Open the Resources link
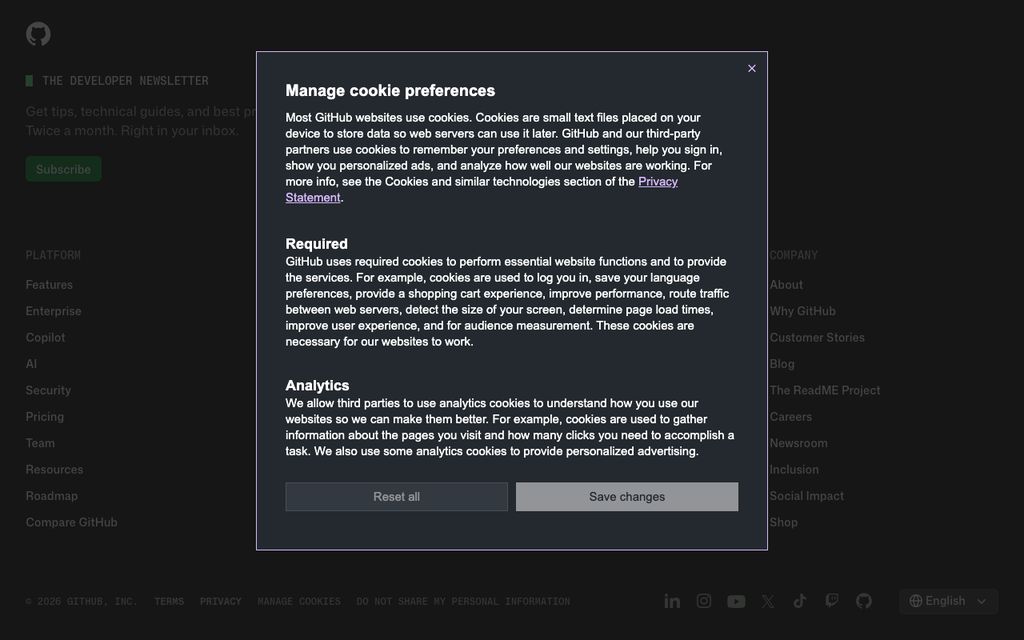The height and width of the screenshot is (640, 1024). (54, 470)
